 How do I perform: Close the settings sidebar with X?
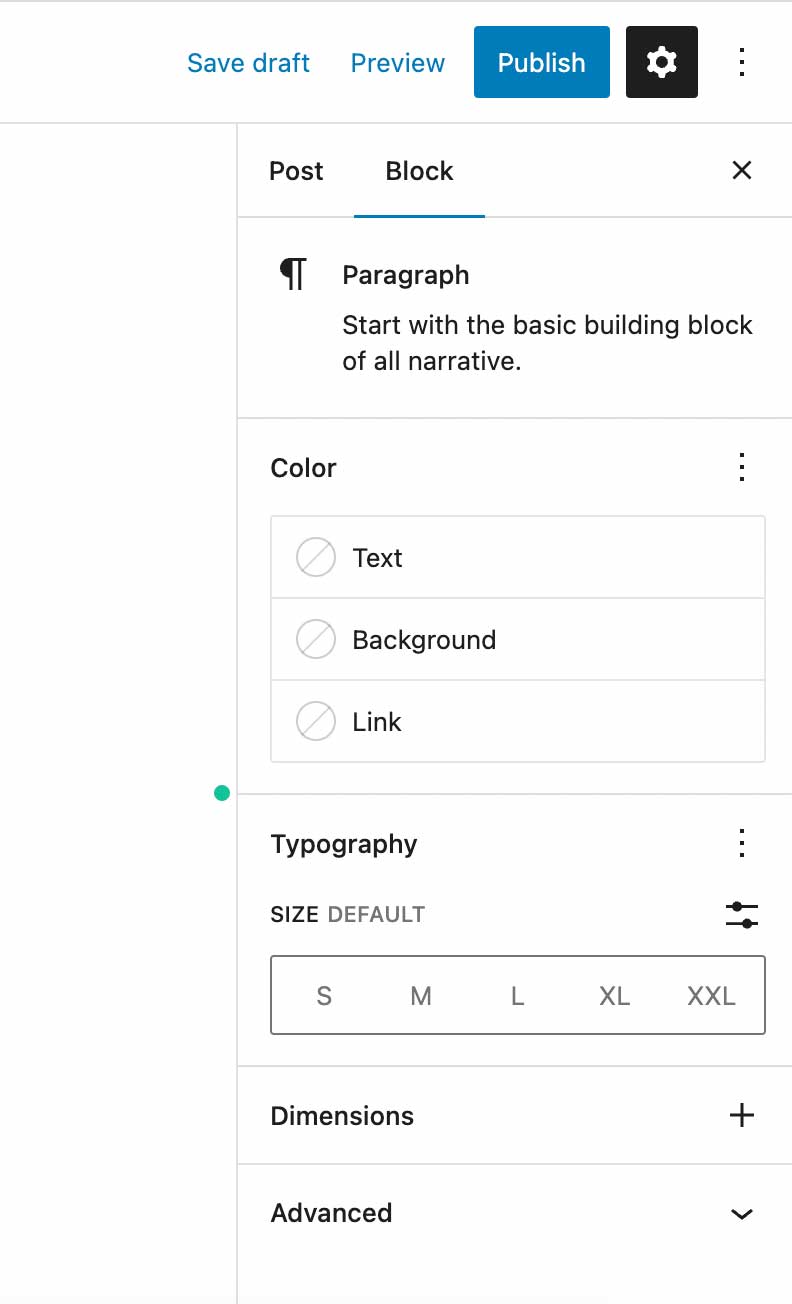[742, 170]
